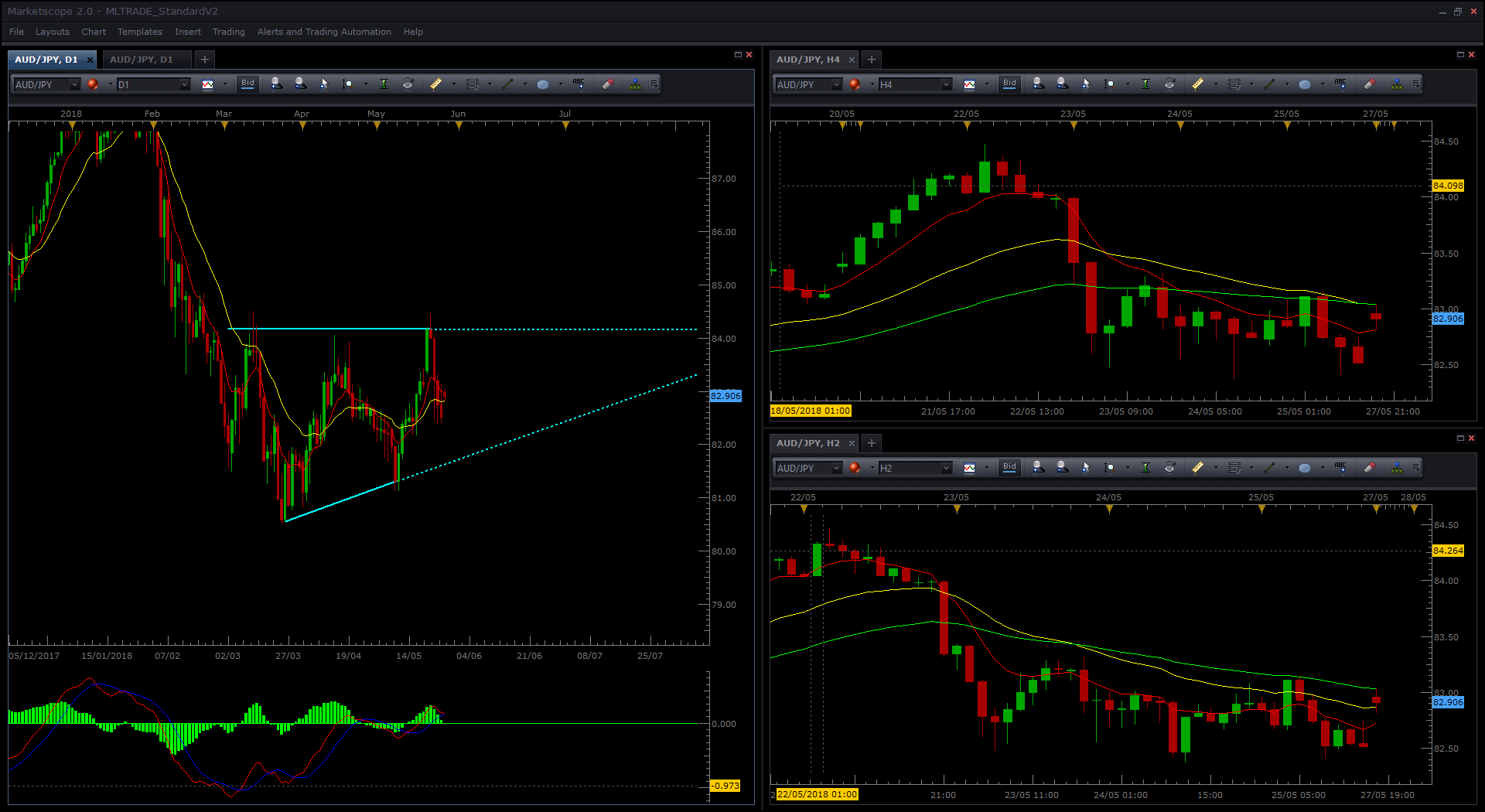Viewport: 1485px width, 812px height.
Task: Expand the toolbar overflow menu in H4 chart
Action: pos(1416,84)
